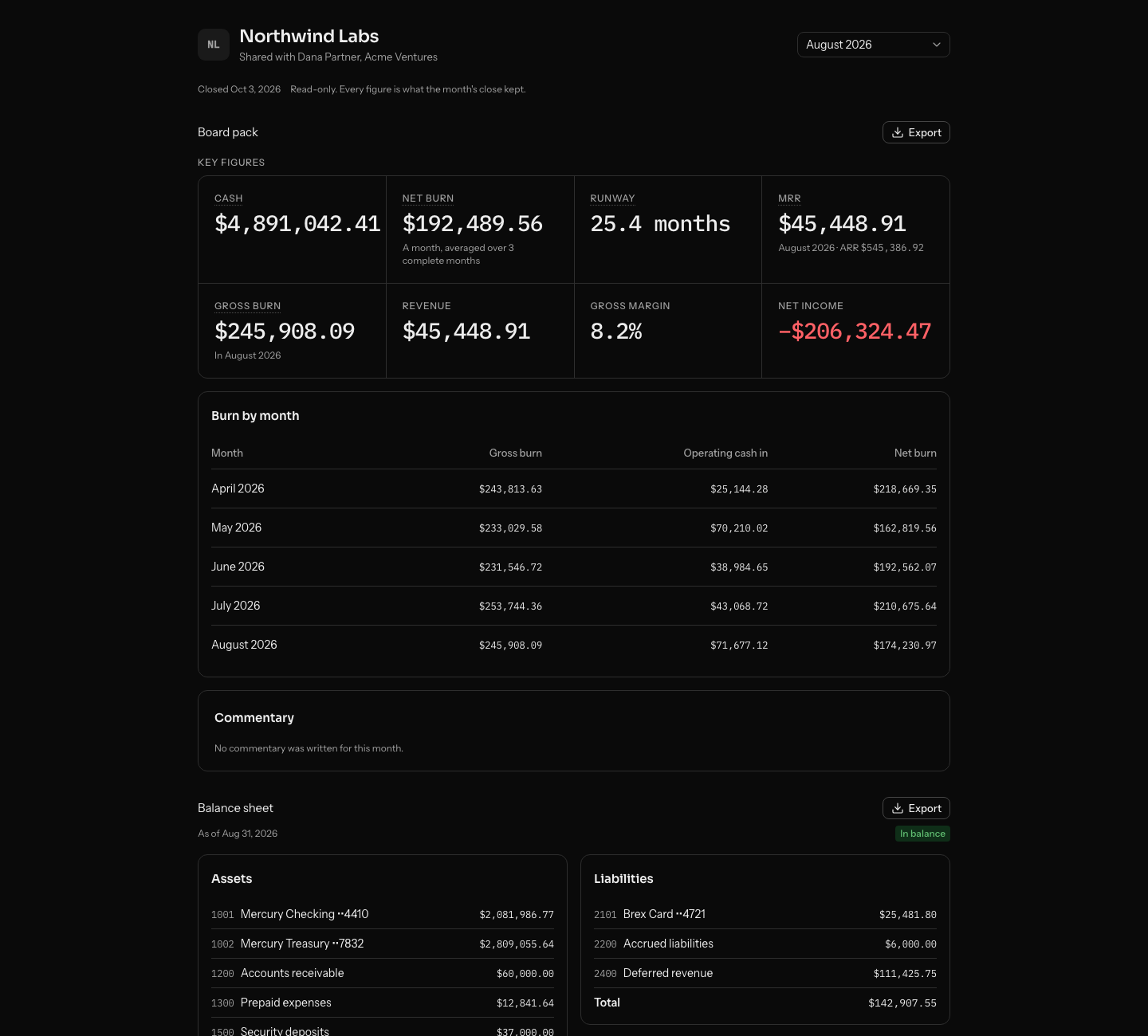Click the Prepaid expenses asset line
Viewport: 1148px width, 1036px height.
click(383, 1003)
